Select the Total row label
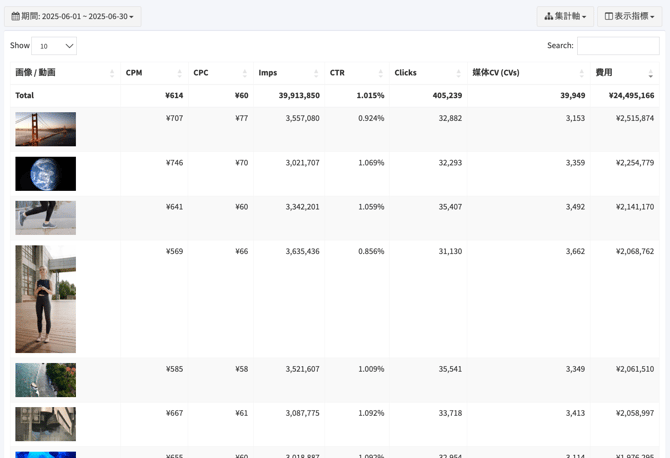The height and width of the screenshot is (458, 670). point(24,95)
